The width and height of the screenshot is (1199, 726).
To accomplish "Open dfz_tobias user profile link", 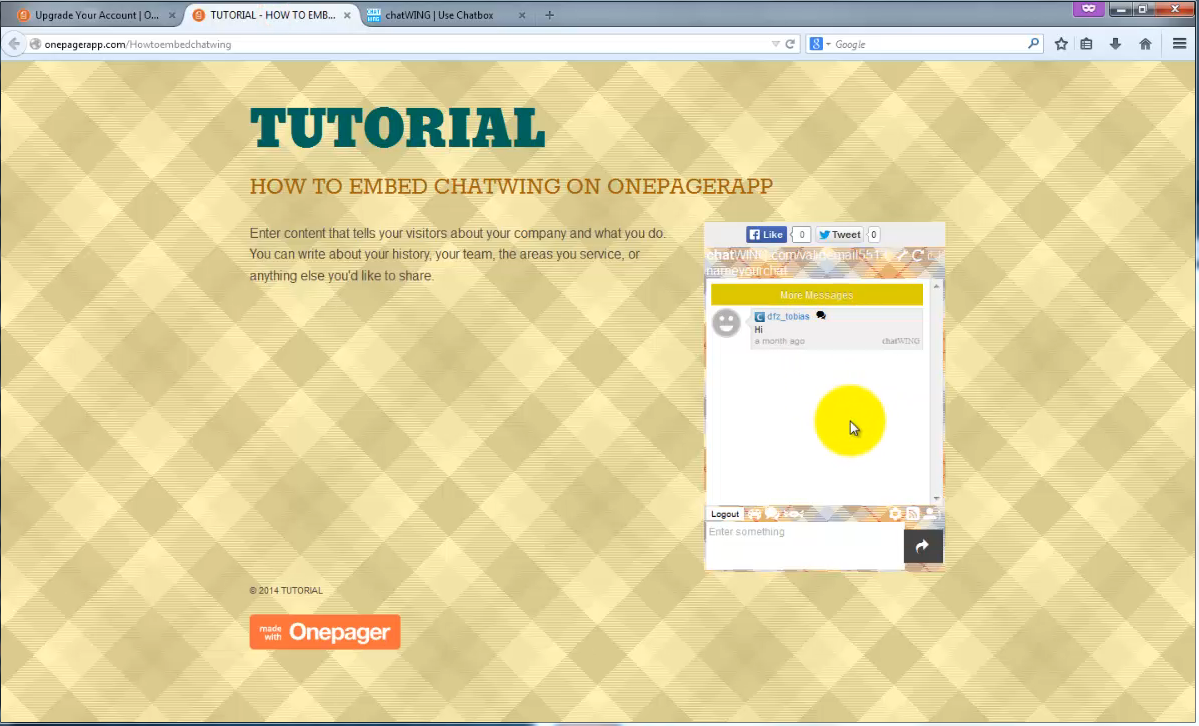I will coord(788,316).
